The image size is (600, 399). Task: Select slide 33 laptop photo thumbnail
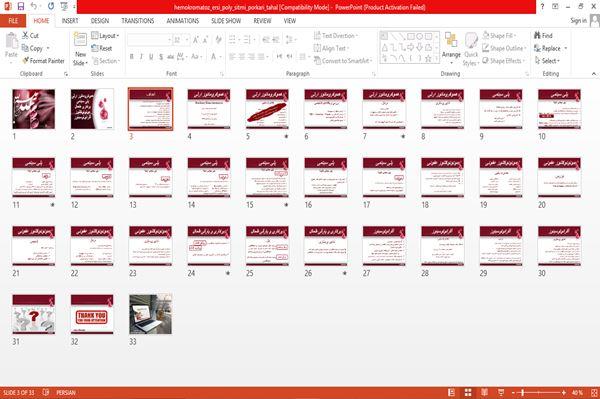[150, 314]
